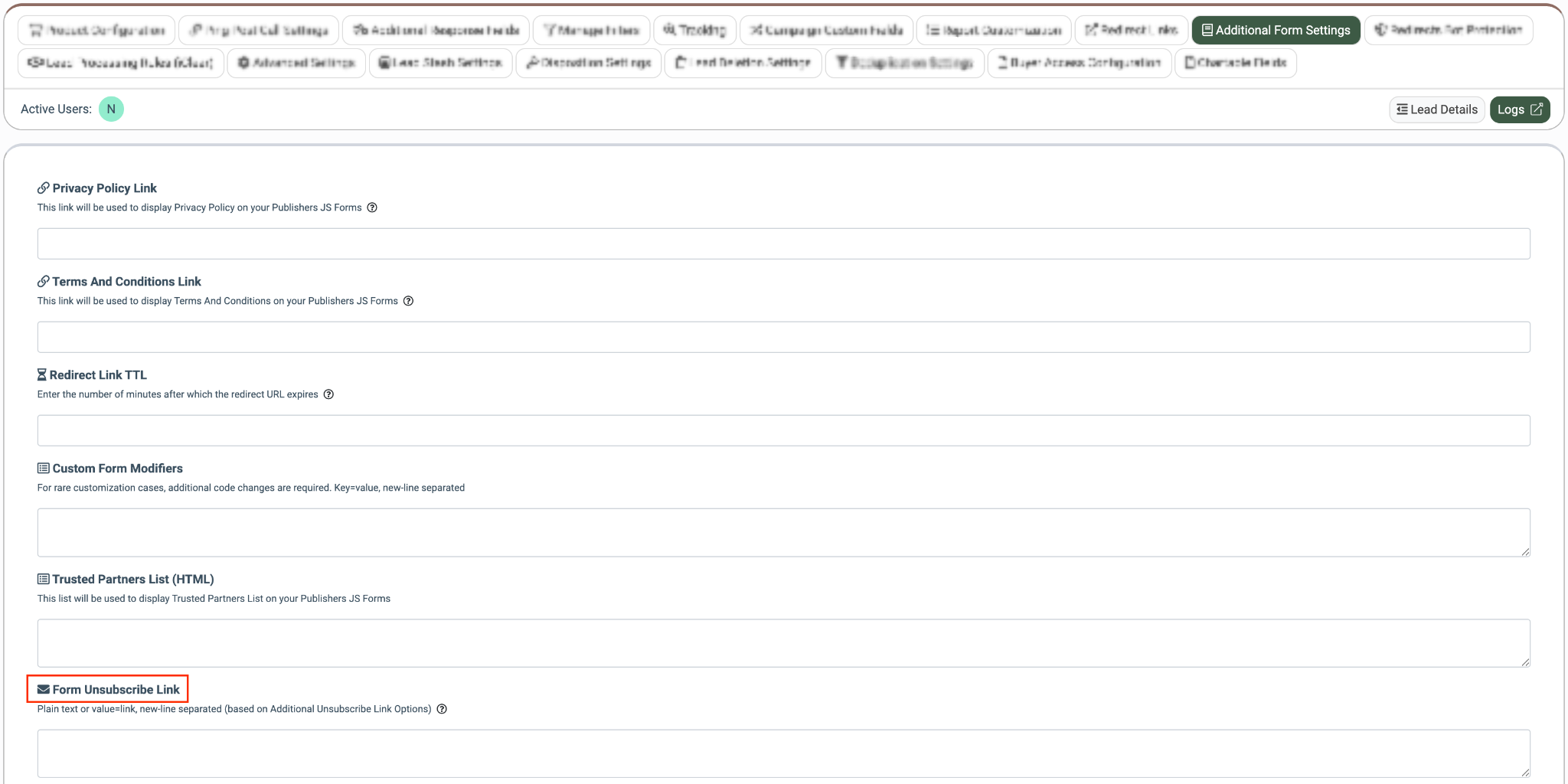Focus the Terms And Conditions Link input
This screenshot has width=1568, height=784.
click(x=783, y=337)
